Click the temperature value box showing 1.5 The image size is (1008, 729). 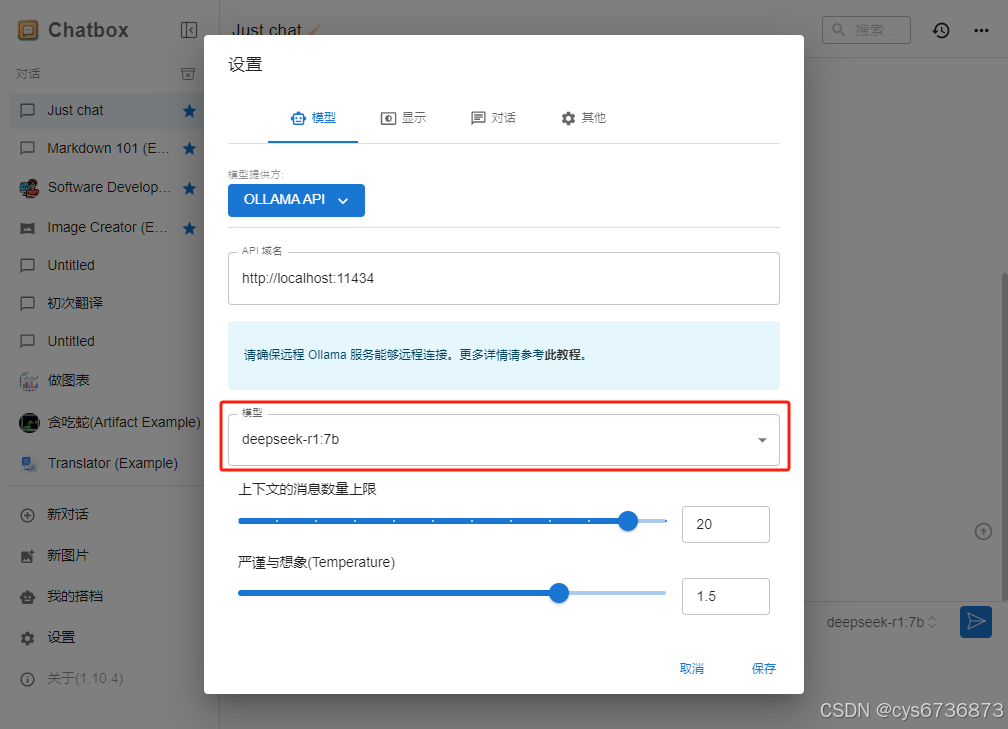(726, 597)
